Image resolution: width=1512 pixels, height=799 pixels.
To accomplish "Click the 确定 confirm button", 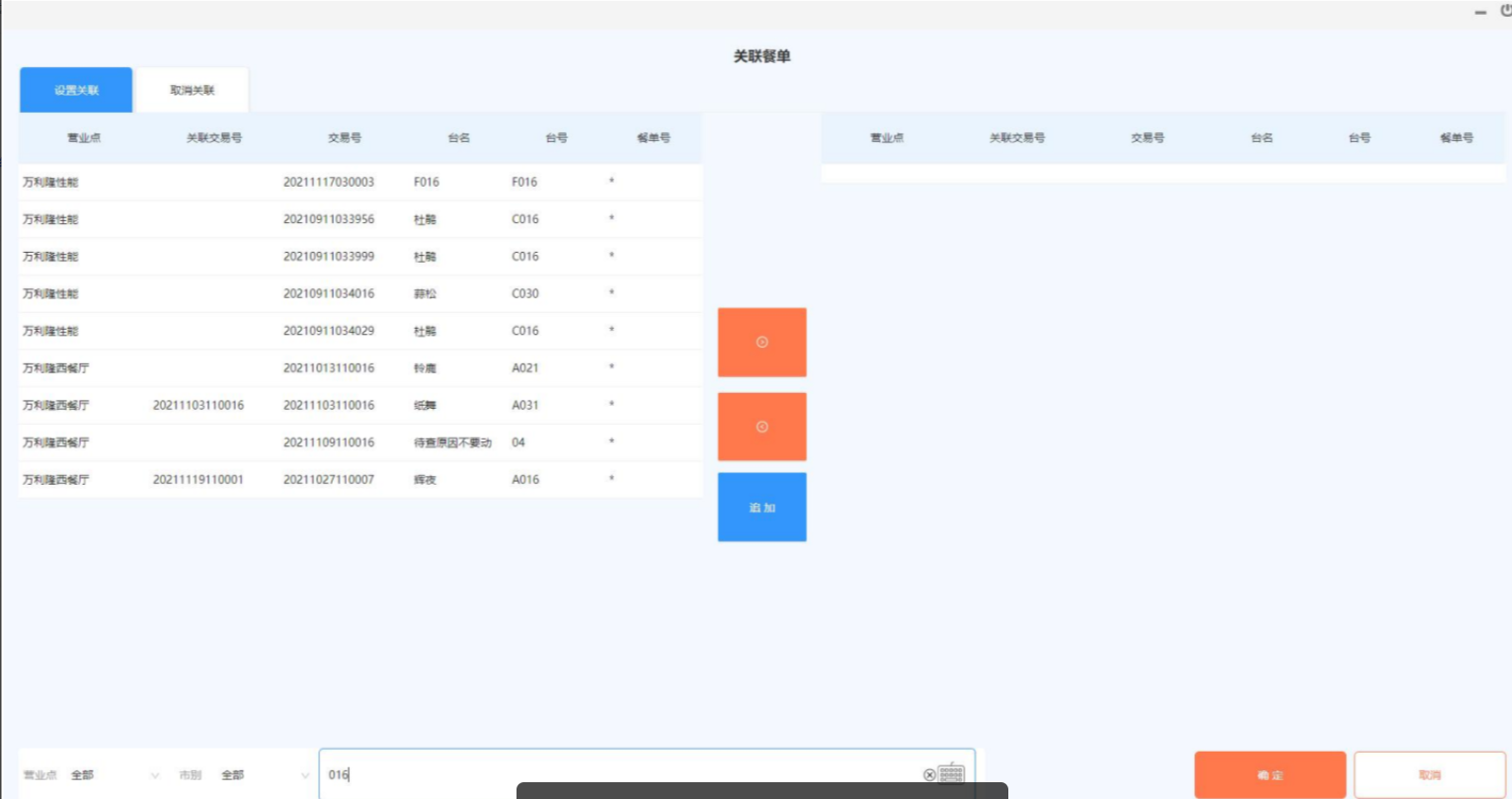I will click(1269, 775).
